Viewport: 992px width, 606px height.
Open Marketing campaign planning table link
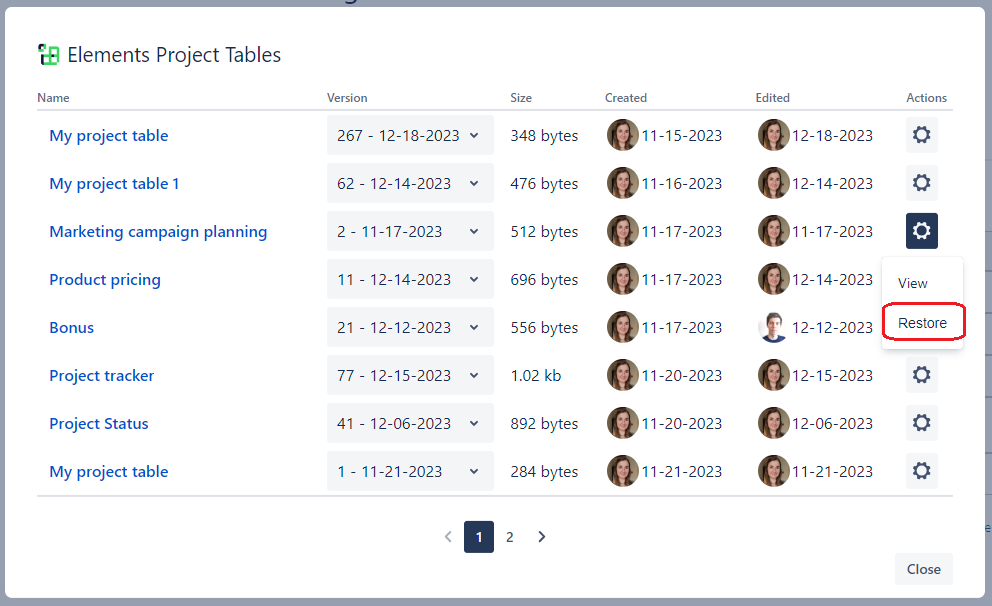click(158, 232)
